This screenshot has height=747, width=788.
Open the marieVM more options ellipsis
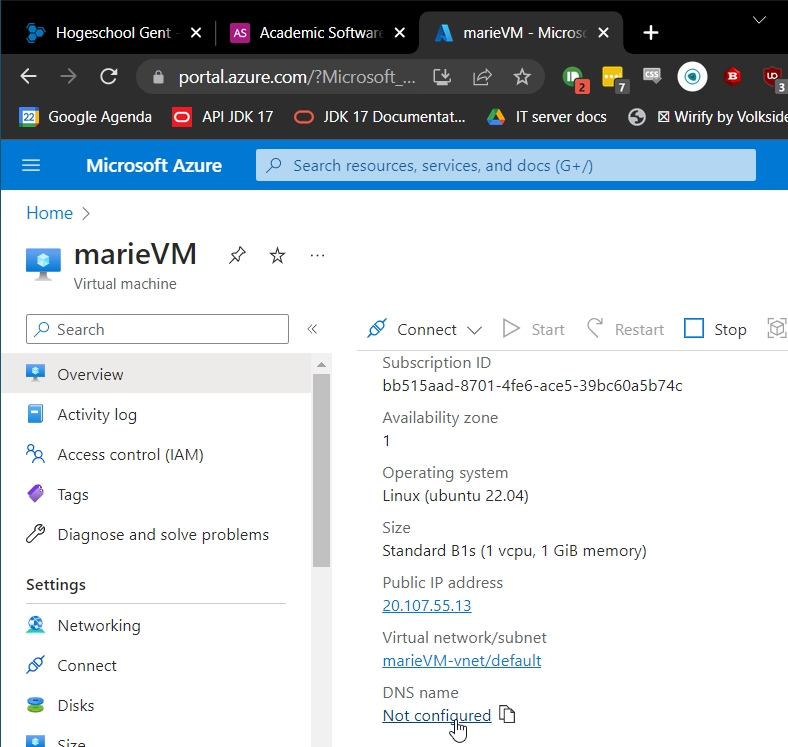tap(317, 255)
